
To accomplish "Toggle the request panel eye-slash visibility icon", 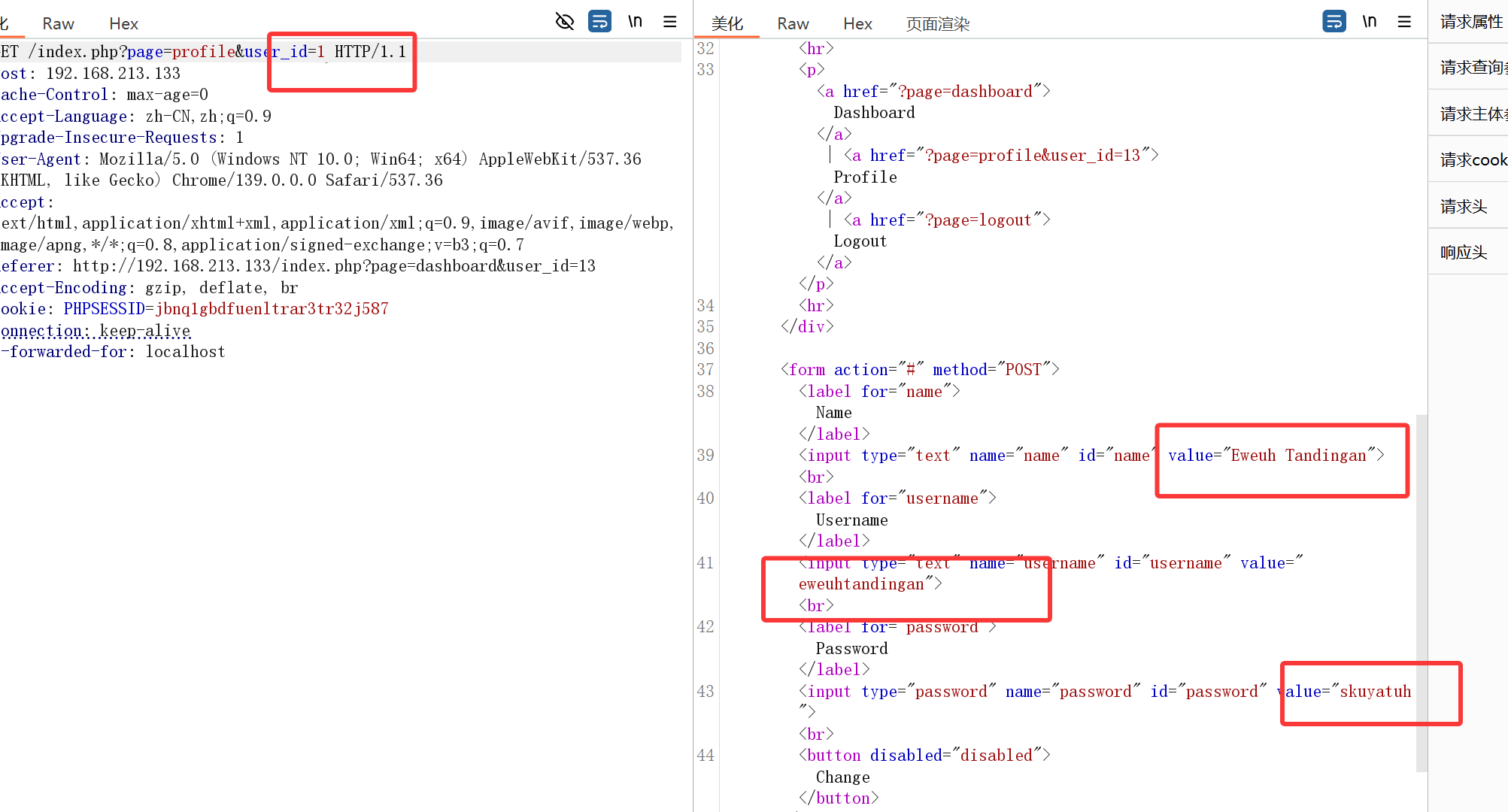I will click(x=564, y=21).
